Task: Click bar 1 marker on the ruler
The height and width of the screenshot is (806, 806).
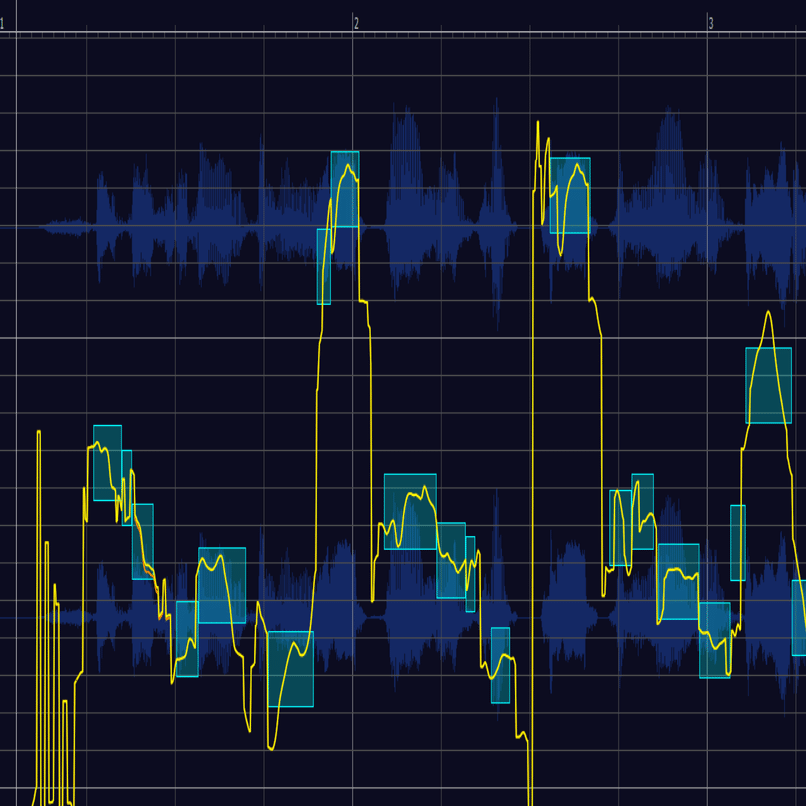Action: tap(2, 24)
